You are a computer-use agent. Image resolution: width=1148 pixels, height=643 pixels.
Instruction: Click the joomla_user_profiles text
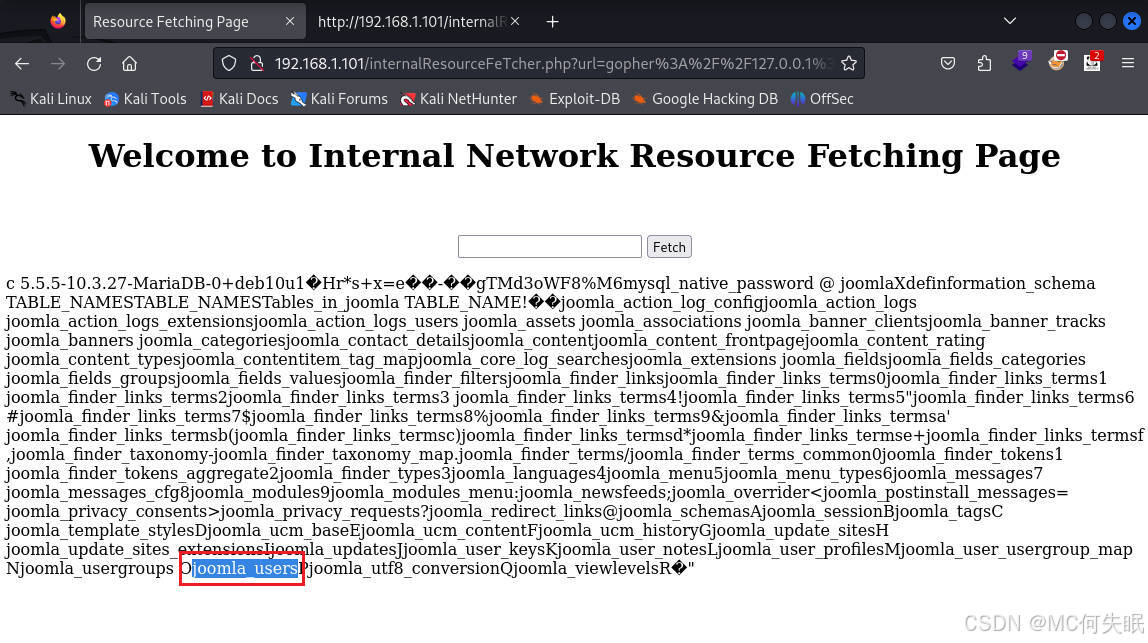[803, 549]
